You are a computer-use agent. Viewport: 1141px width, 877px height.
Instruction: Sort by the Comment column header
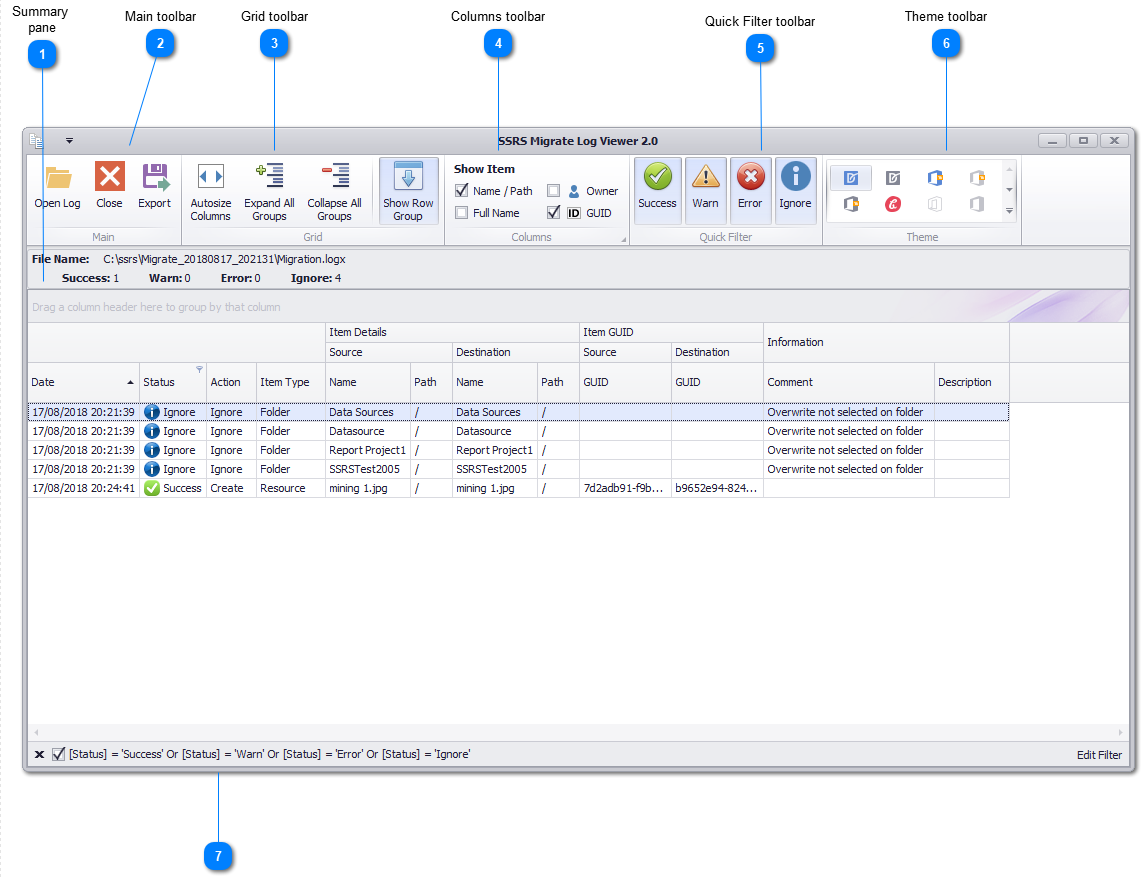848,382
